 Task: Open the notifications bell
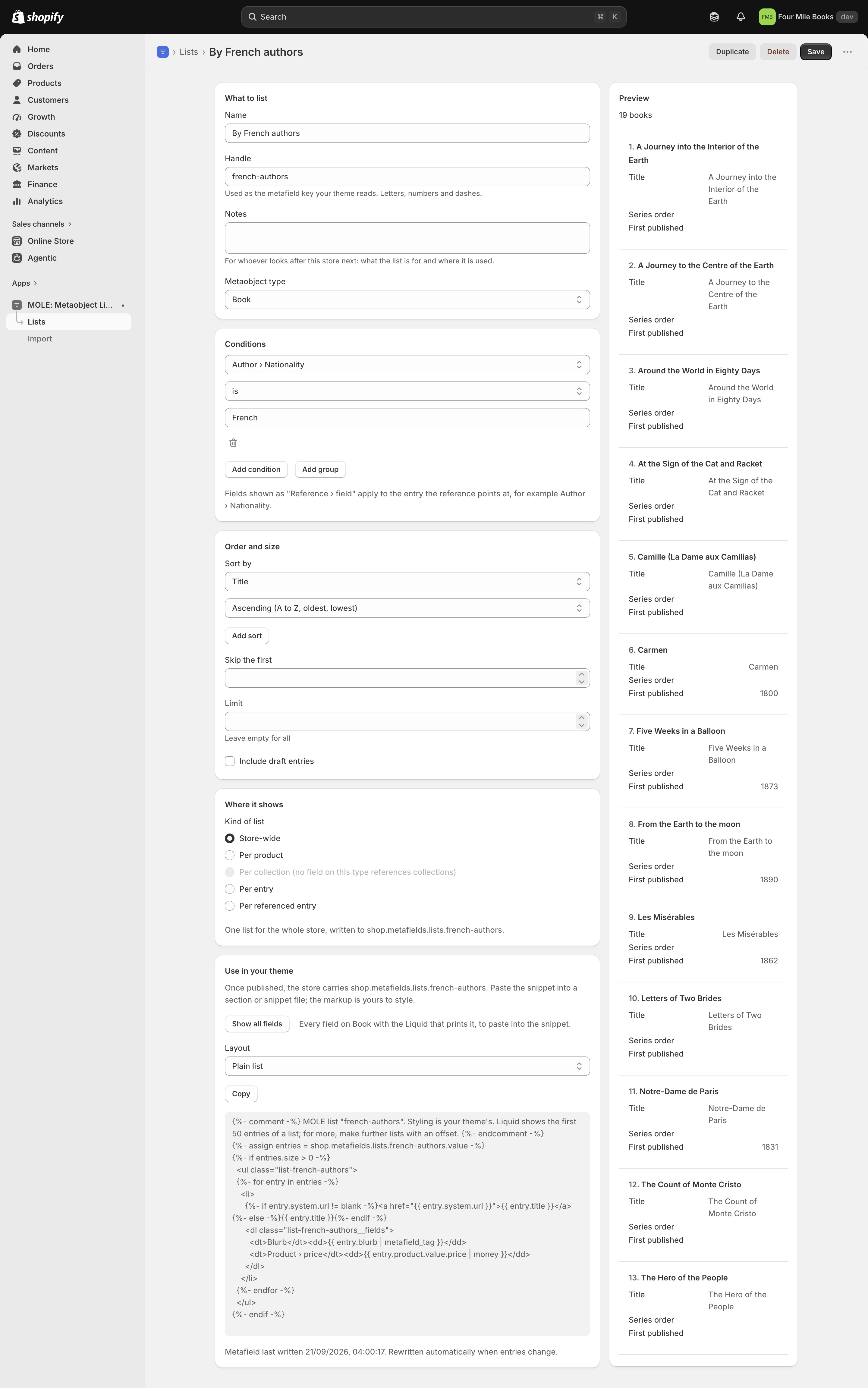click(x=741, y=17)
